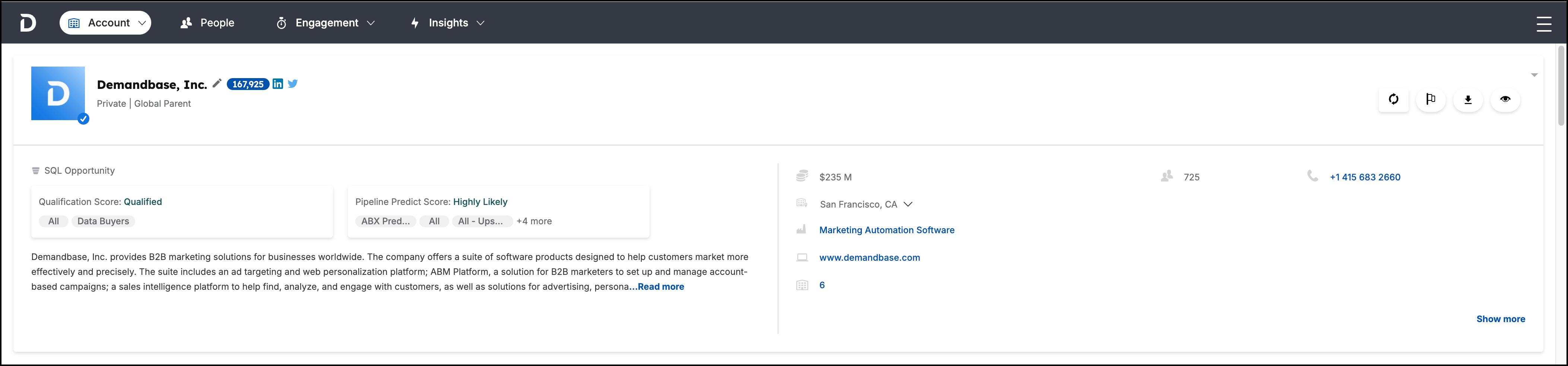Open the Account menu
The width and height of the screenshot is (1568, 366).
105,23
